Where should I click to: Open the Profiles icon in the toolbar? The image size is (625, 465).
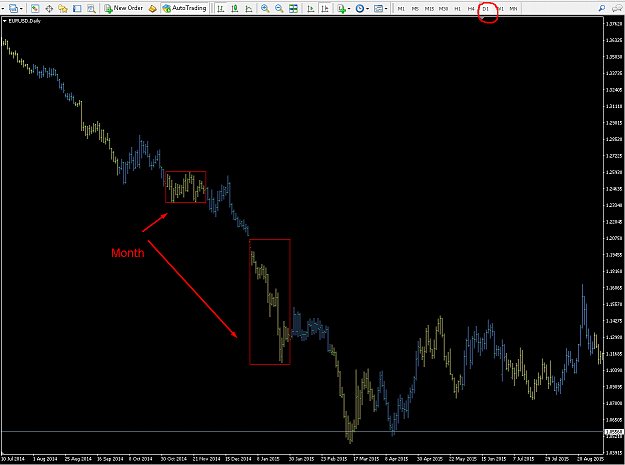click(14, 8)
